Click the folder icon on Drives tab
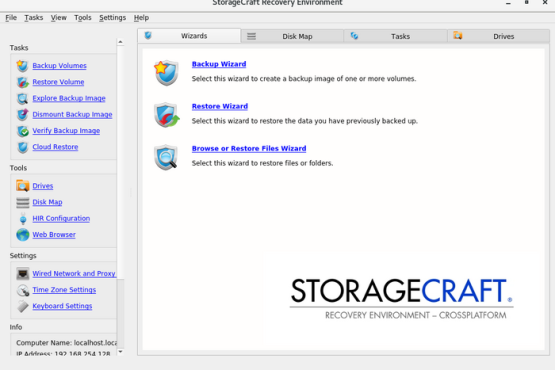The image size is (555, 370). click(458, 36)
